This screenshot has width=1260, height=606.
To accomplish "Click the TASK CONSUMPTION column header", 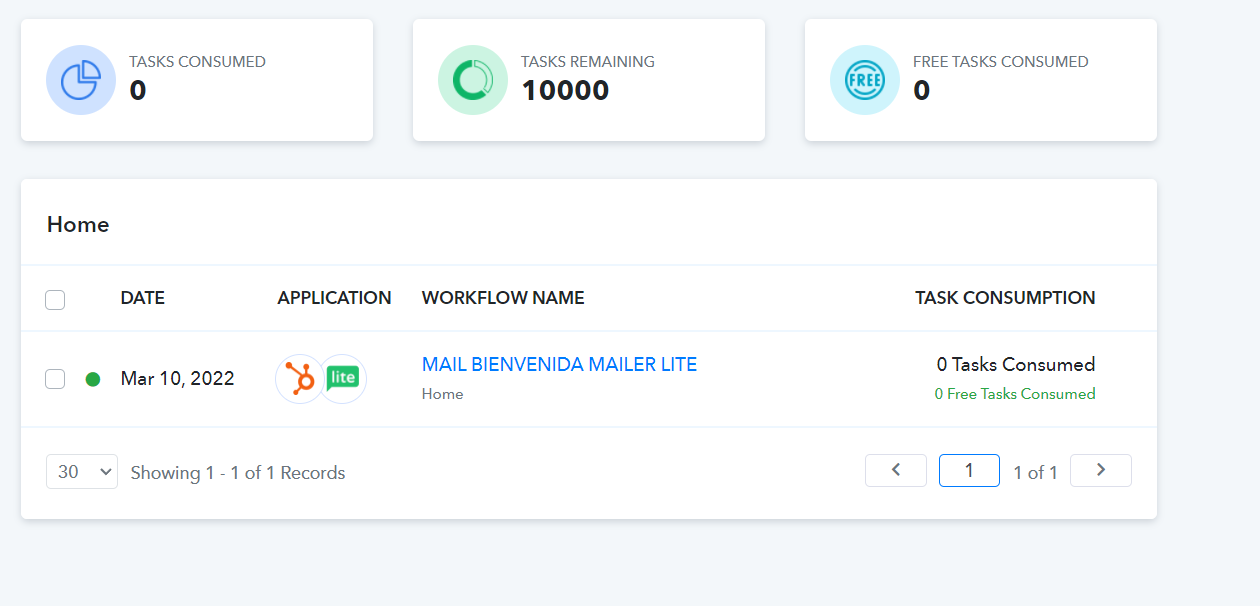I will pyautogui.click(x=1005, y=298).
